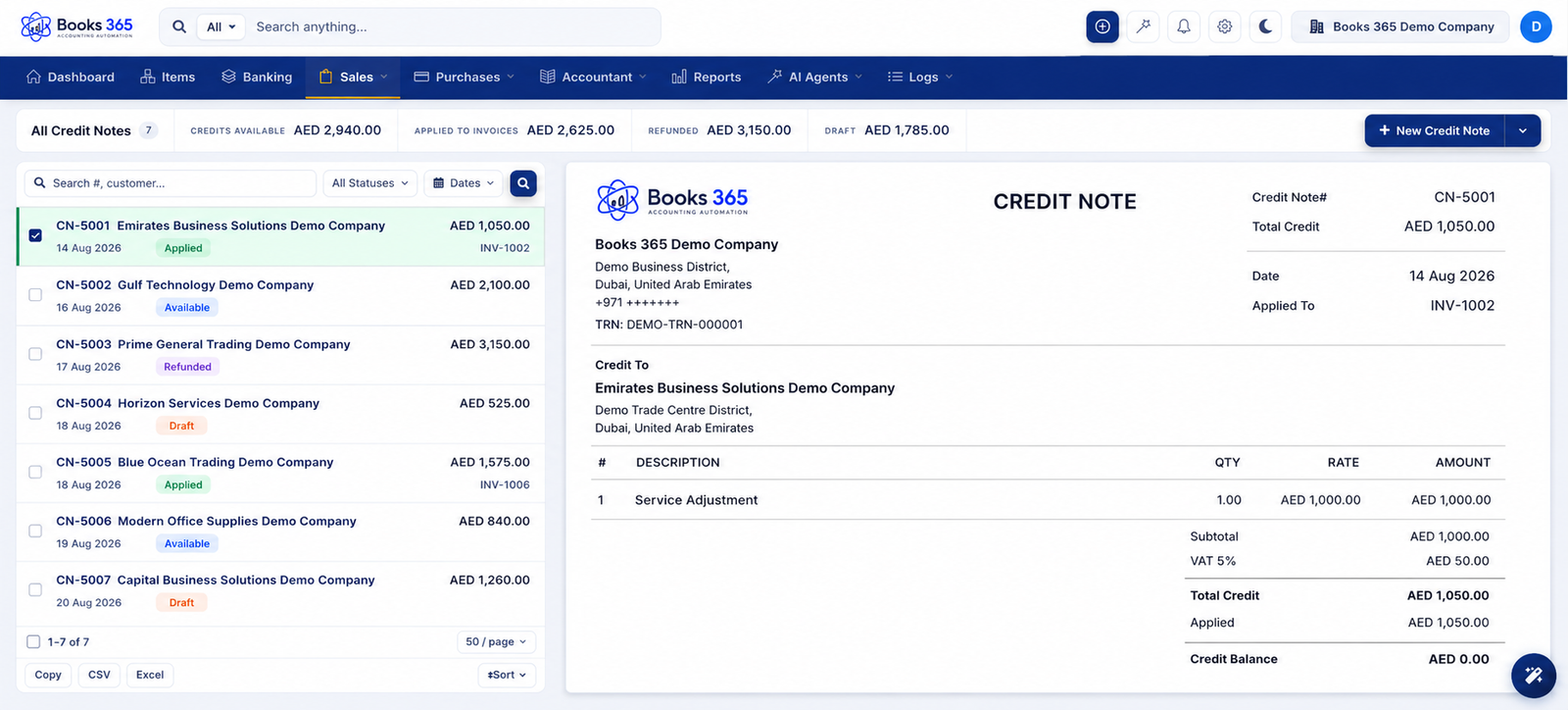Run the credit notes list search button
The width and height of the screenshot is (1568, 710).
tap(523, 183)
